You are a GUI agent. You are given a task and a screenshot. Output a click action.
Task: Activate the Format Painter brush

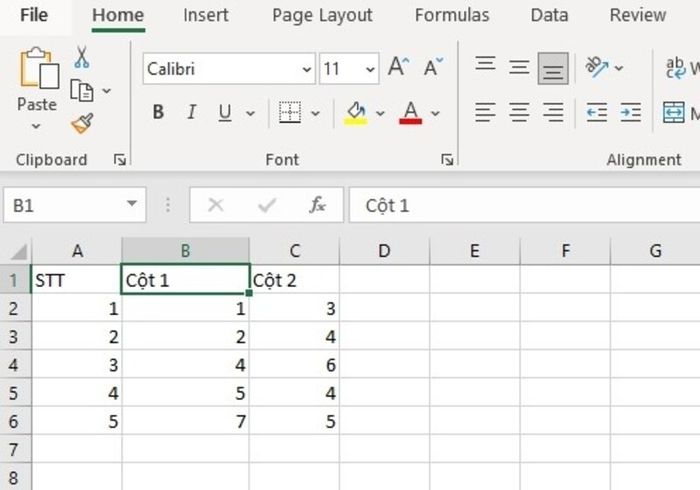pyautogui.click(x=83, y=123)
